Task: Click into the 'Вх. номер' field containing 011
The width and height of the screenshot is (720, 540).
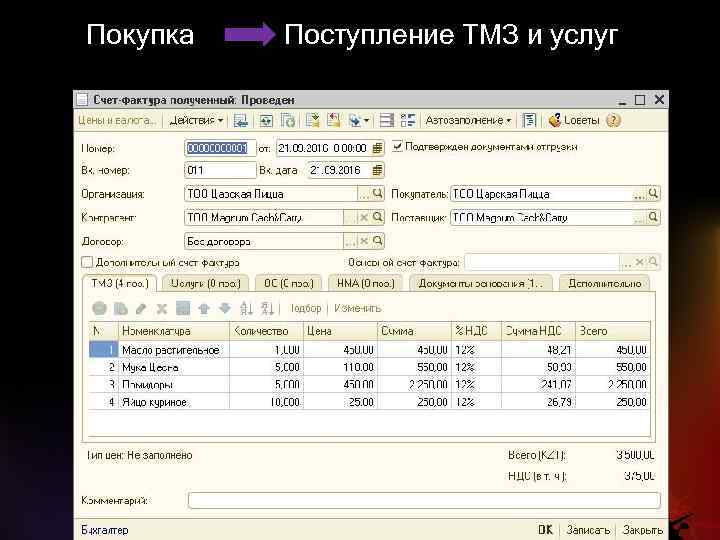Action: pyautogui.click(x=220, y=170)
